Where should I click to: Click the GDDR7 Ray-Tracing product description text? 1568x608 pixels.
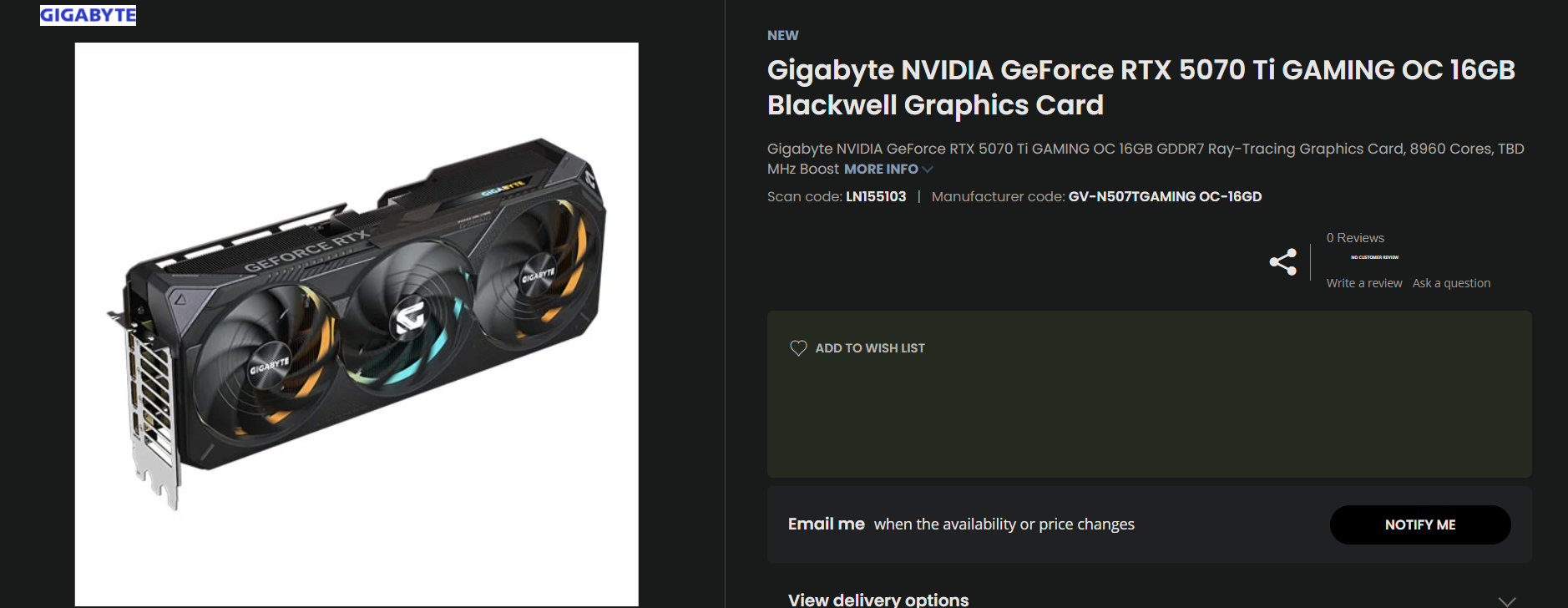1146,158
